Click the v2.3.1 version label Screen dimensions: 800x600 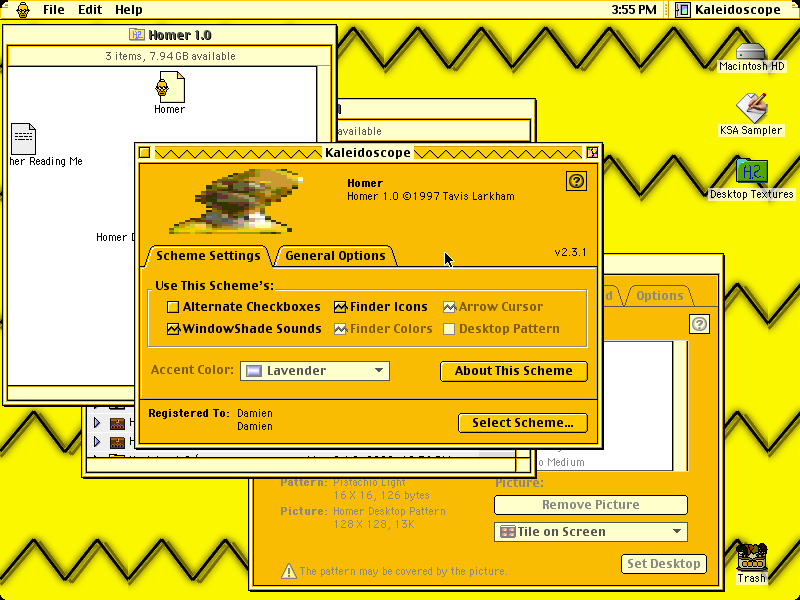pos(570,253)
